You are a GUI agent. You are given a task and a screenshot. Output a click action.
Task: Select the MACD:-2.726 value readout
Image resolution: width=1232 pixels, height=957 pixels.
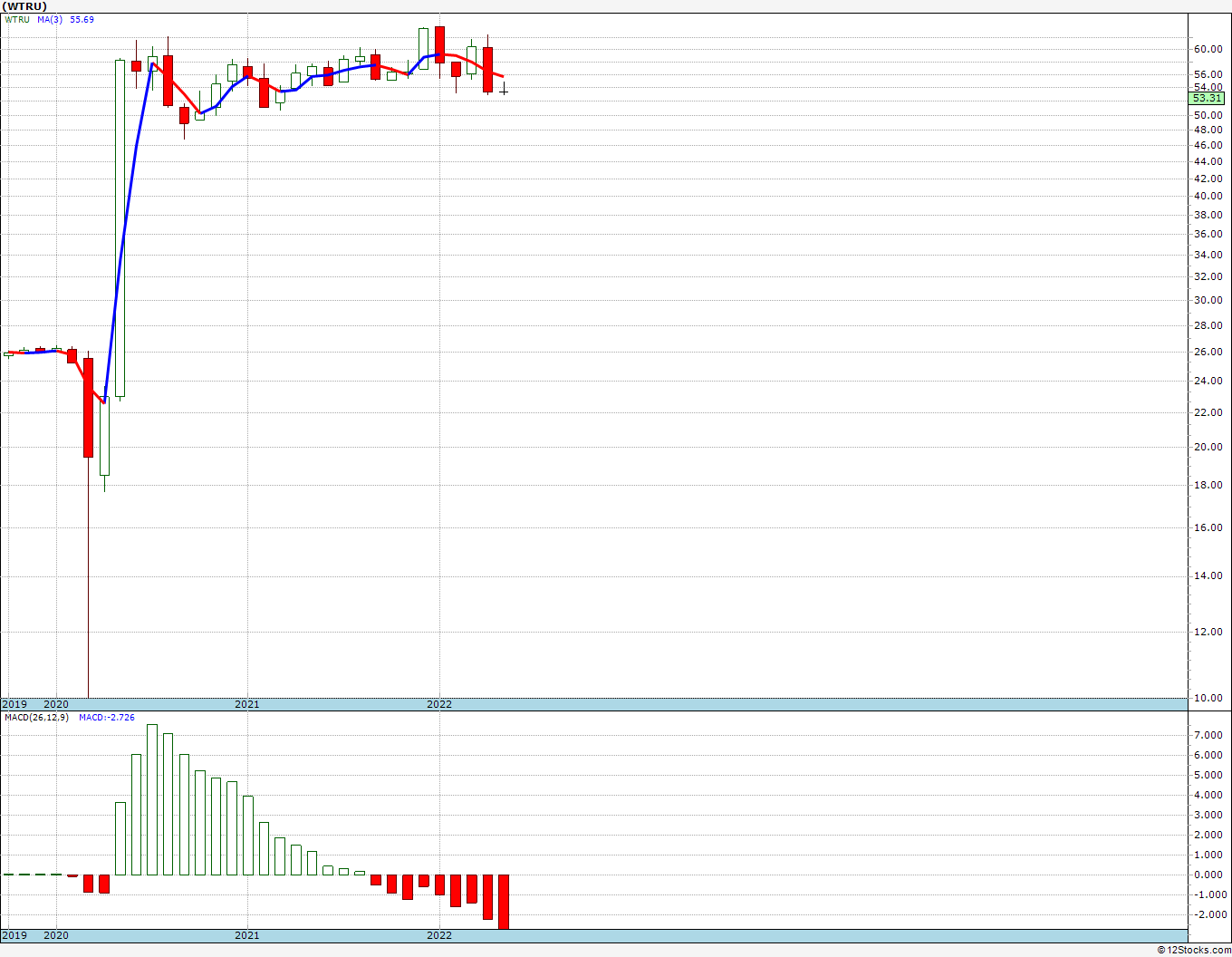coord(107,718)
